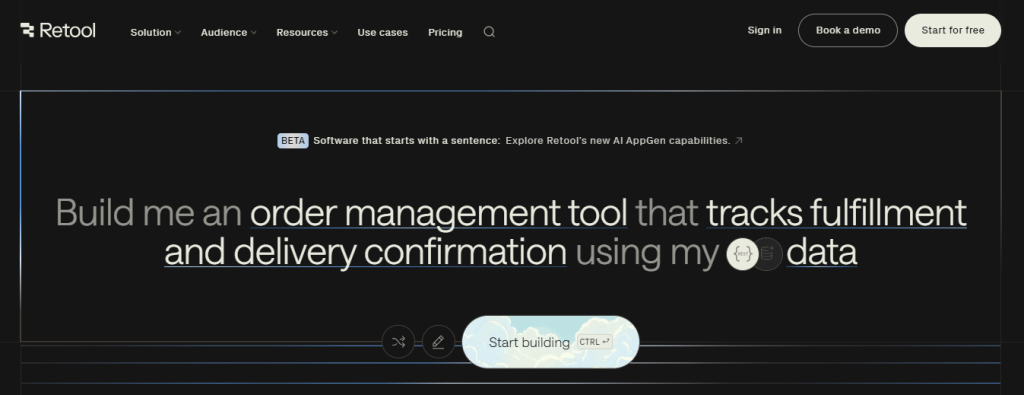Expand the Solution dropdown menu

click(155, 32)
